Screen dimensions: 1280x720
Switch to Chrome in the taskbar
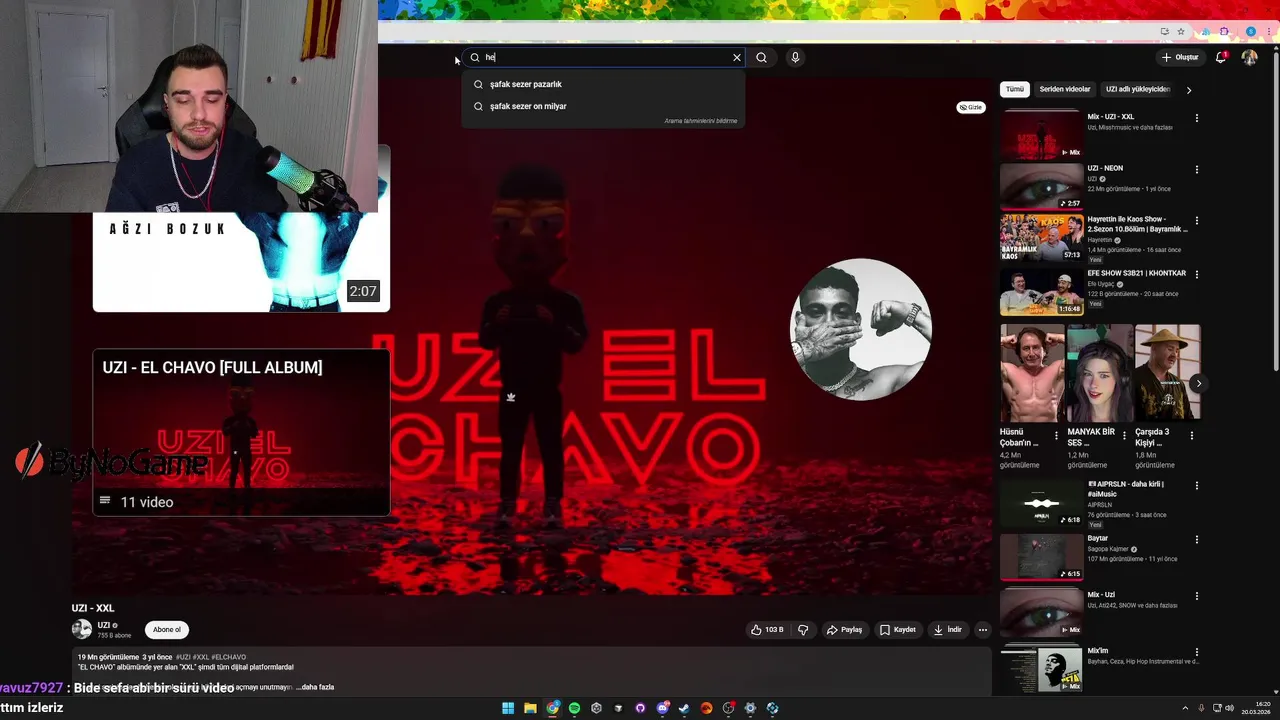click(x=552, y=708)
